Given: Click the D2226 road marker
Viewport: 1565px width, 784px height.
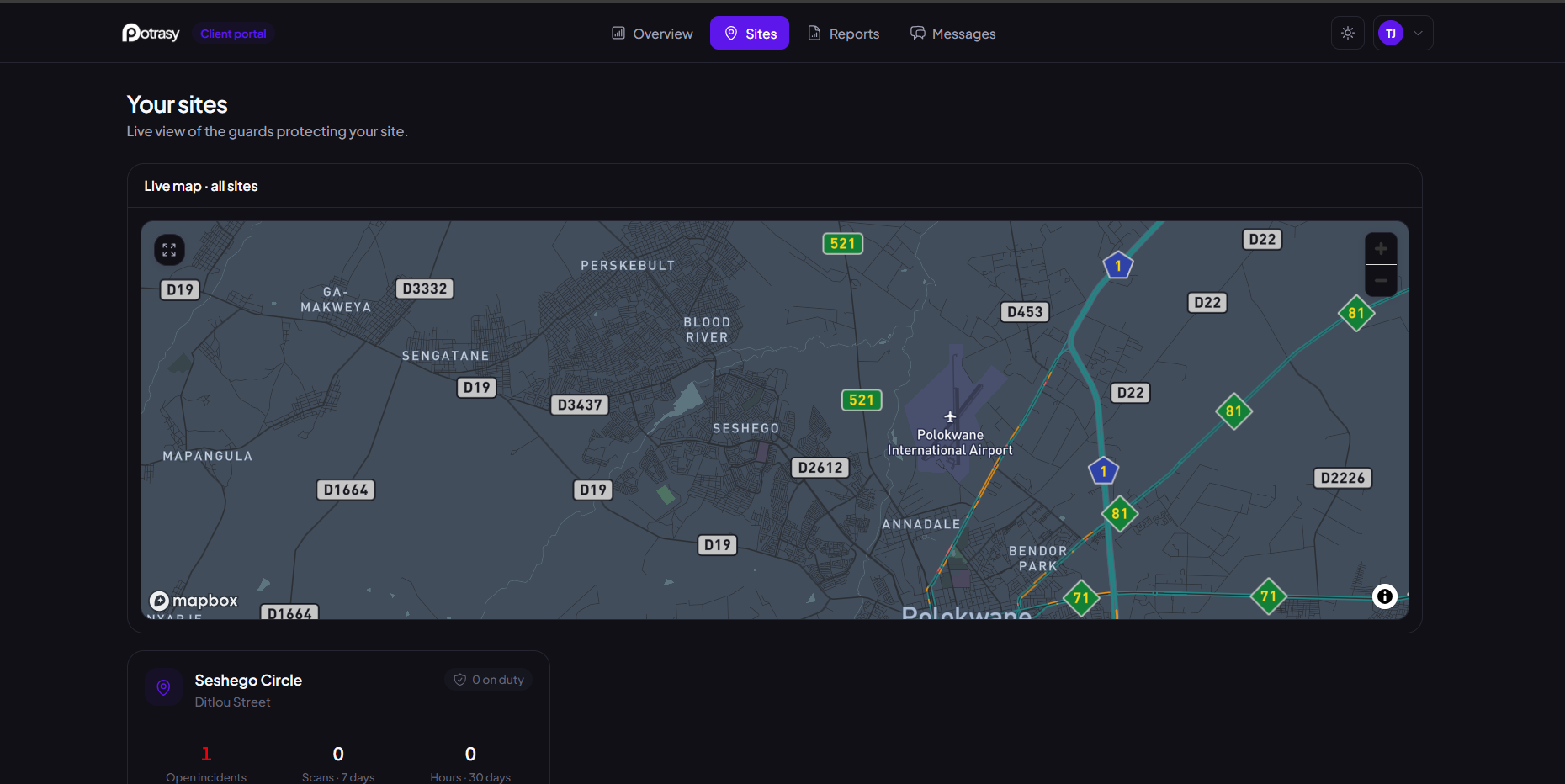Looking at the screenshot, I should point(1343,478).
